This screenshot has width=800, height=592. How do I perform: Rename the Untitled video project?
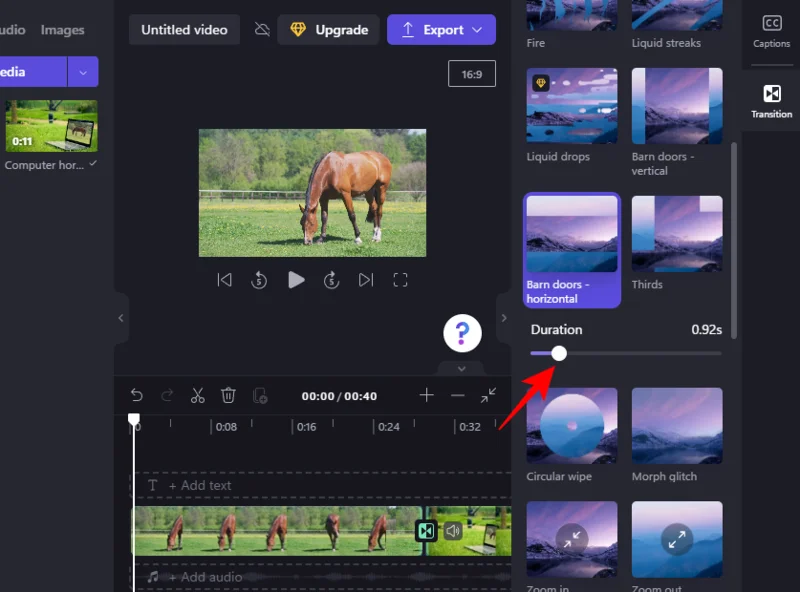coord(184,29)
